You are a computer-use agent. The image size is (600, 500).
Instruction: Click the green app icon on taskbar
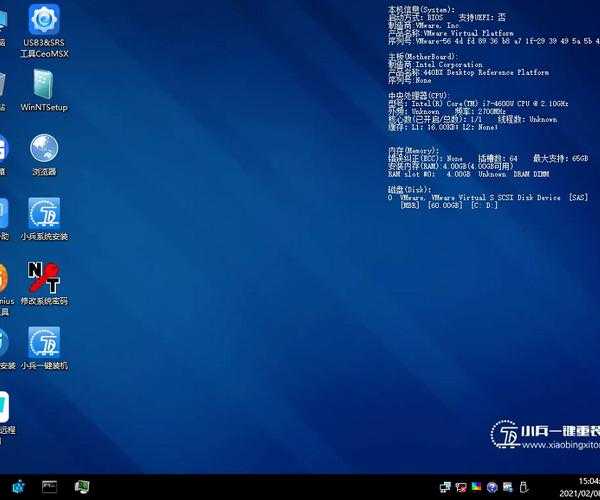click(x=82, y=486)
